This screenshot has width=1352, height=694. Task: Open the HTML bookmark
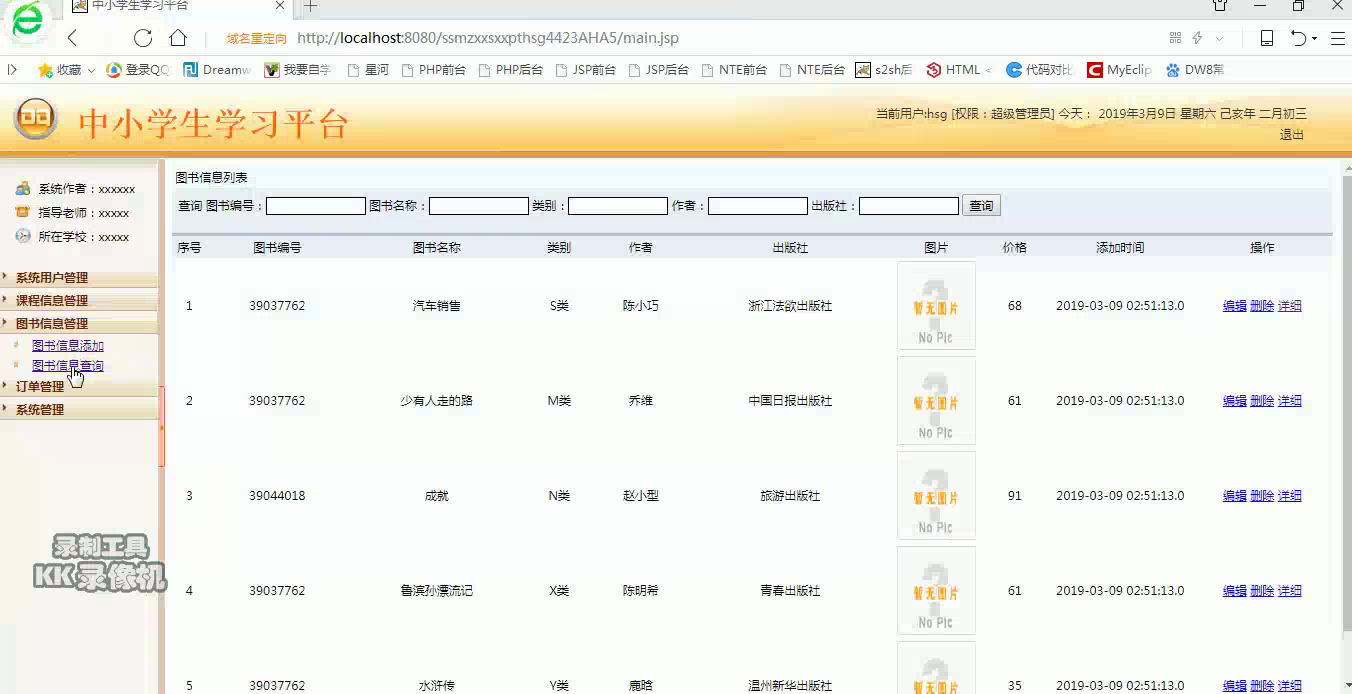point(959,70)
